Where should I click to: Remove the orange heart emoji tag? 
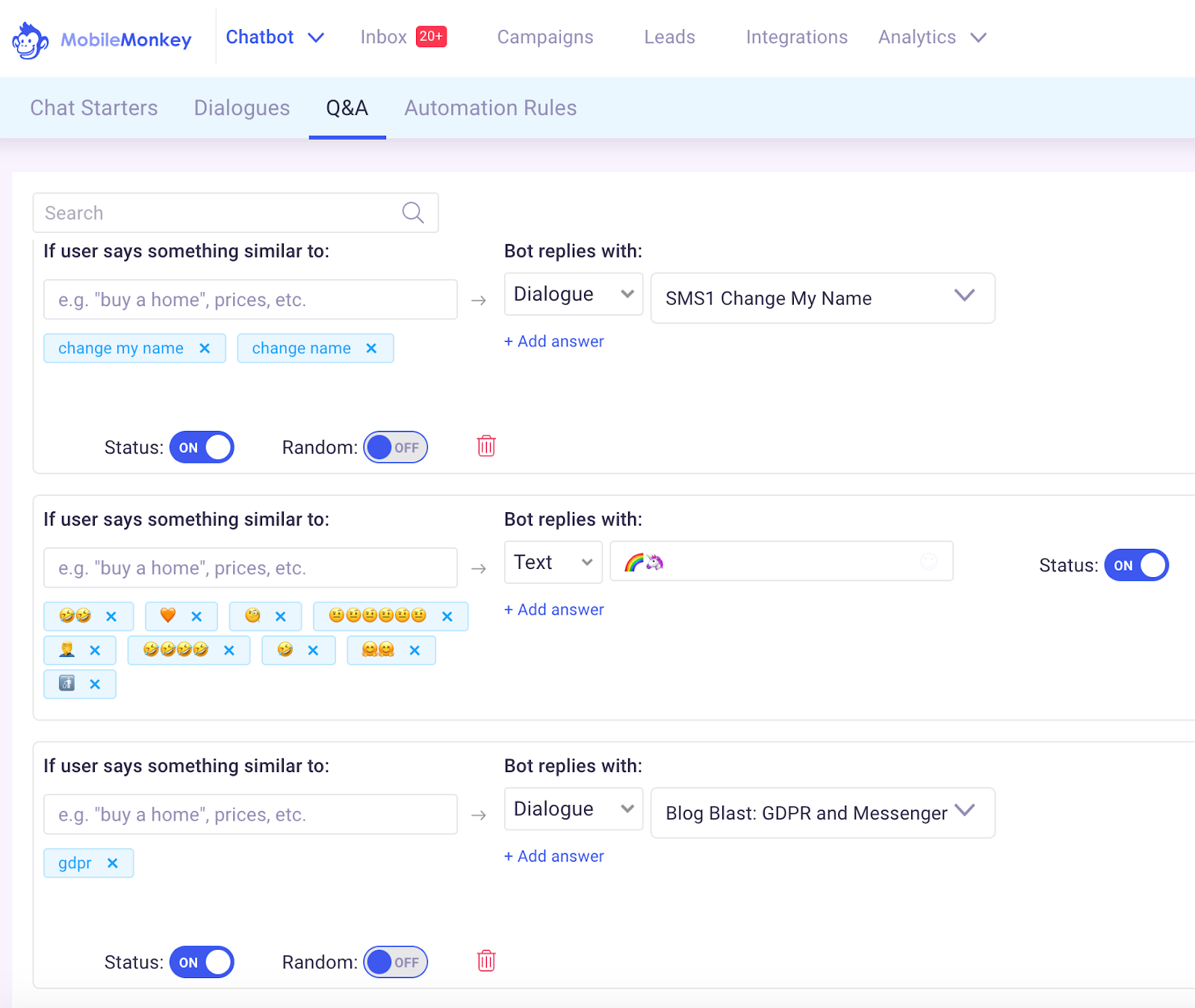196,617
